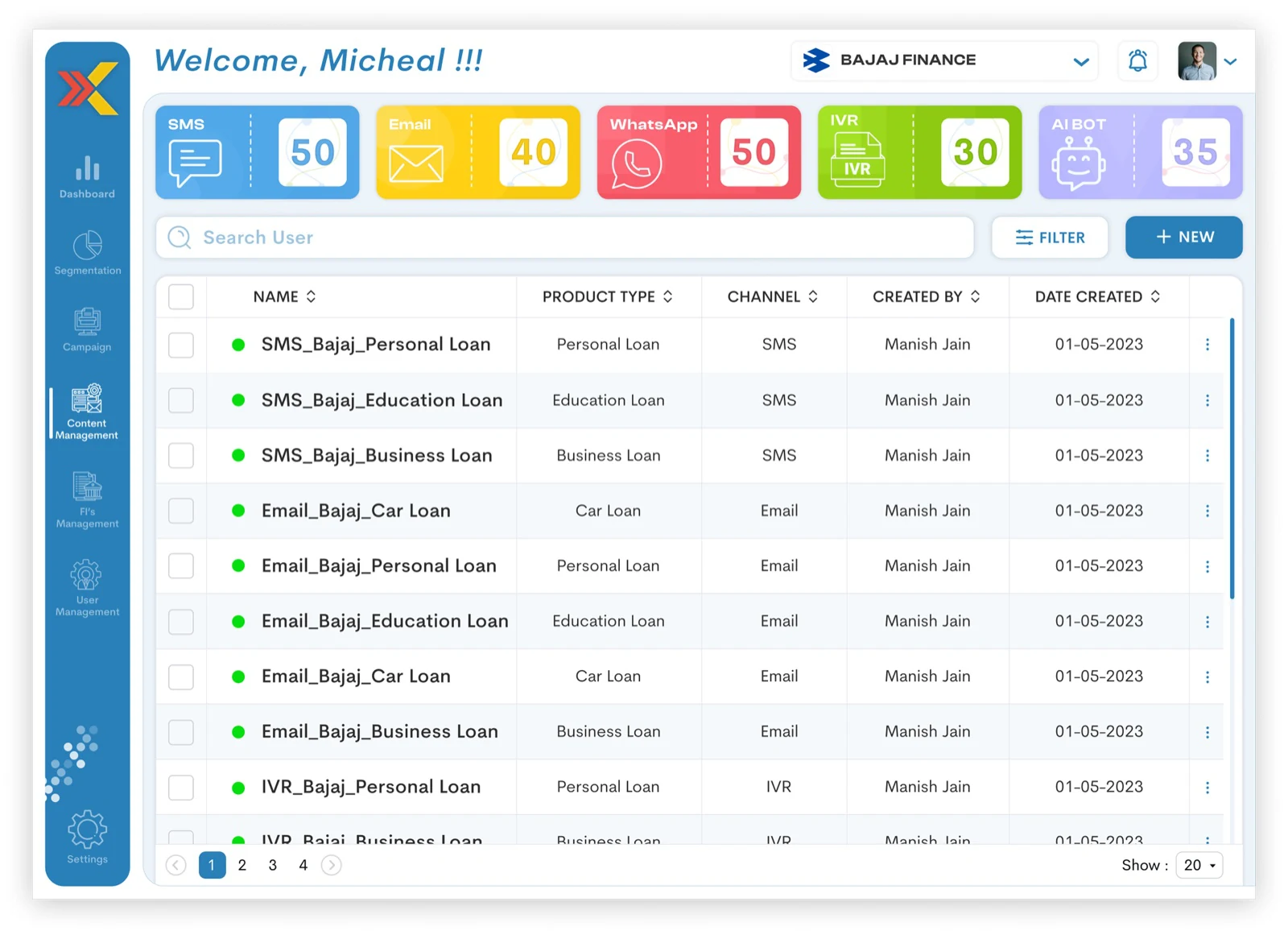Check the SMS_Bajaj_Education Loan row checkbox
This screenshot has height=935, width=1288.
[181, 400]
